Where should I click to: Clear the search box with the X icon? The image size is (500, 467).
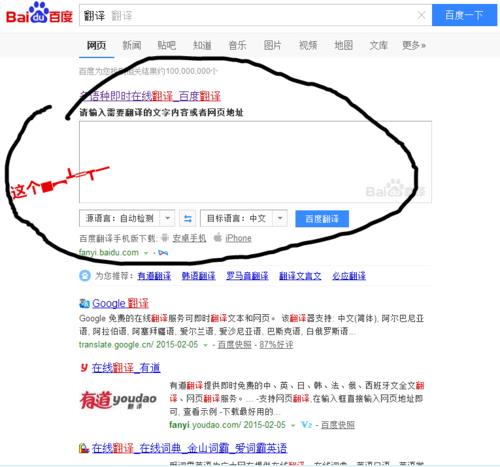point(421,15)
